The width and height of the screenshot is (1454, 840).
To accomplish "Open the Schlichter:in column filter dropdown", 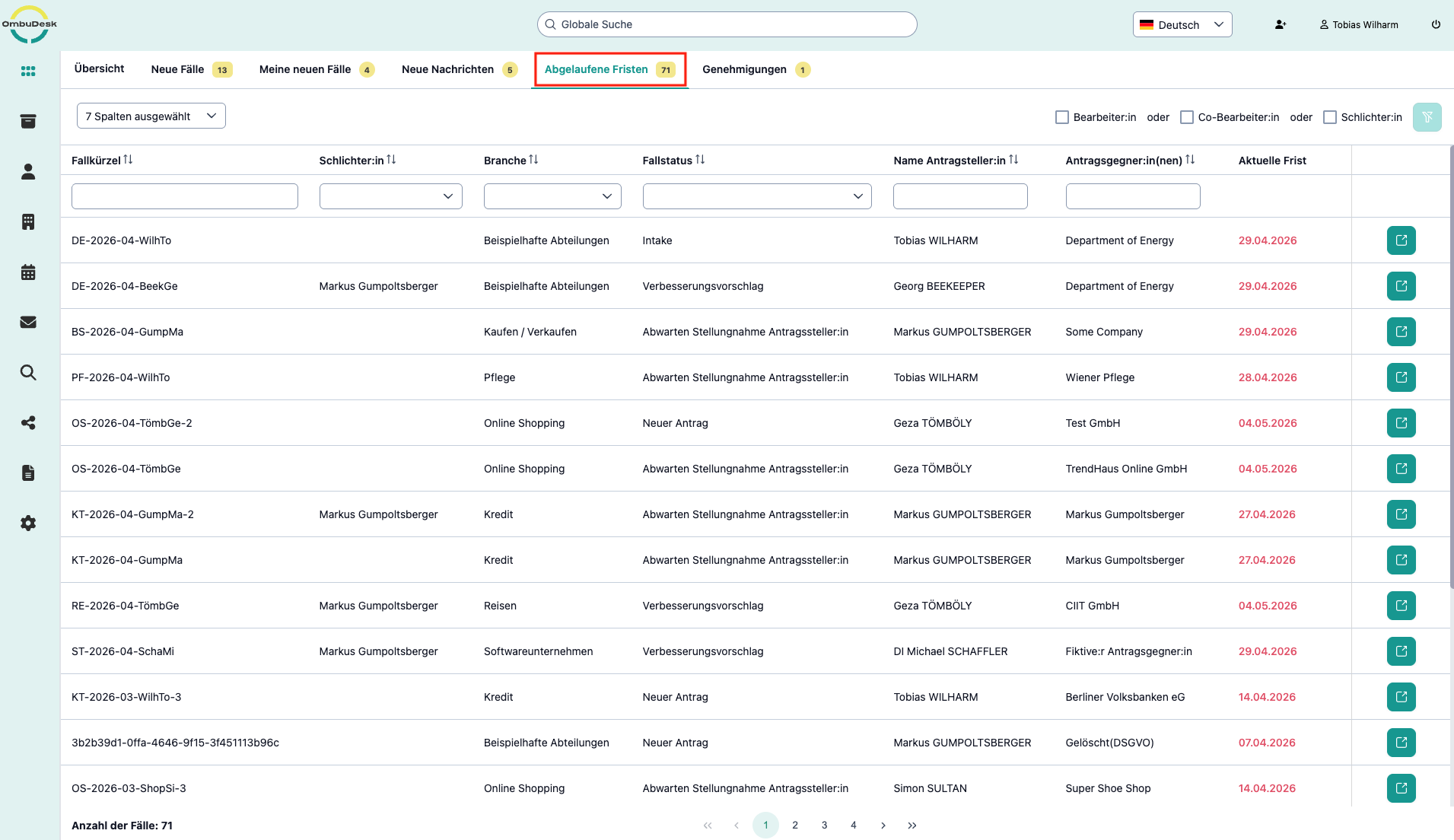I will [x=391, y=196].
